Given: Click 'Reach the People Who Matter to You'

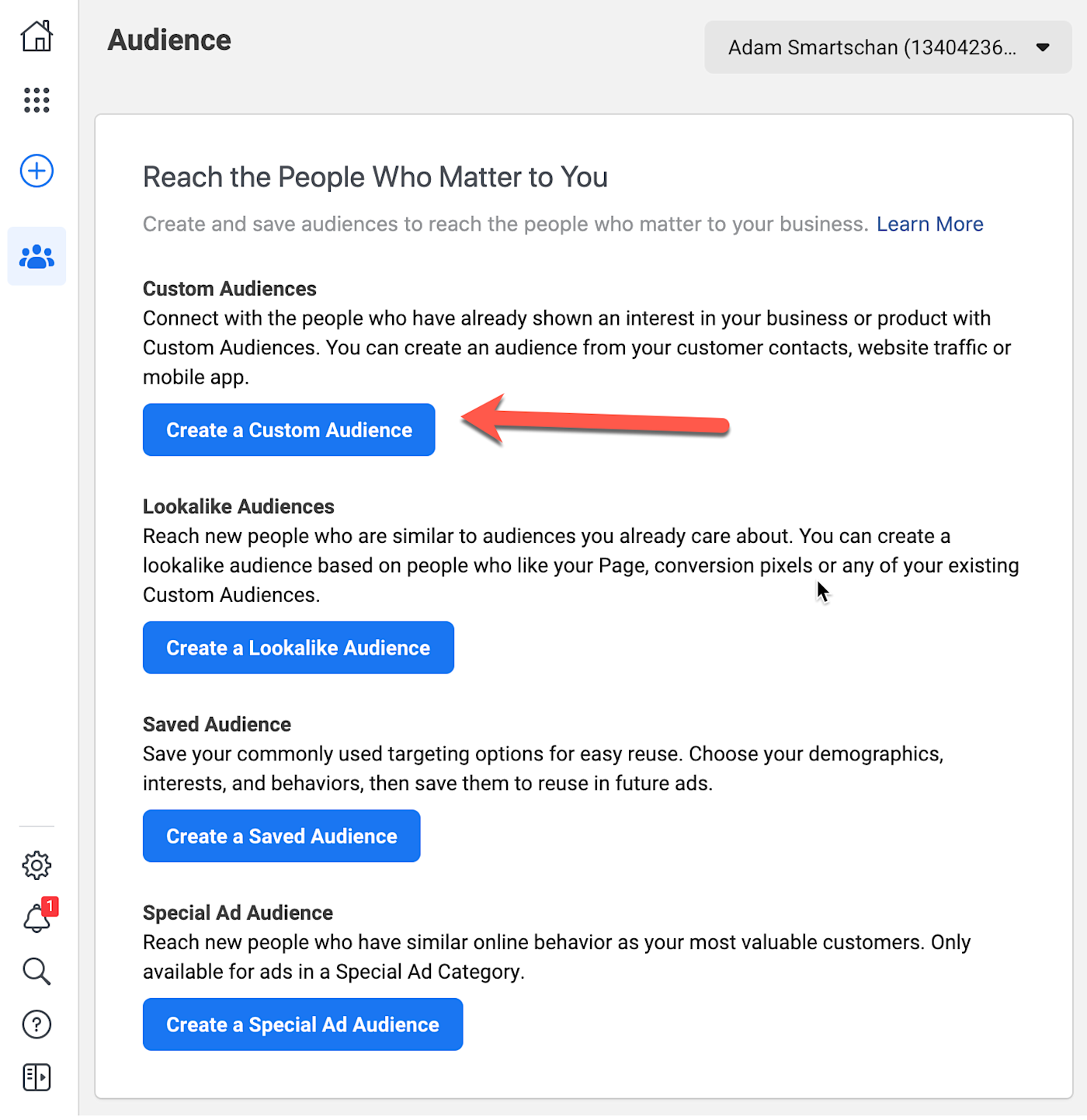Looking at the screenshot, I should [x=375, y=178].
